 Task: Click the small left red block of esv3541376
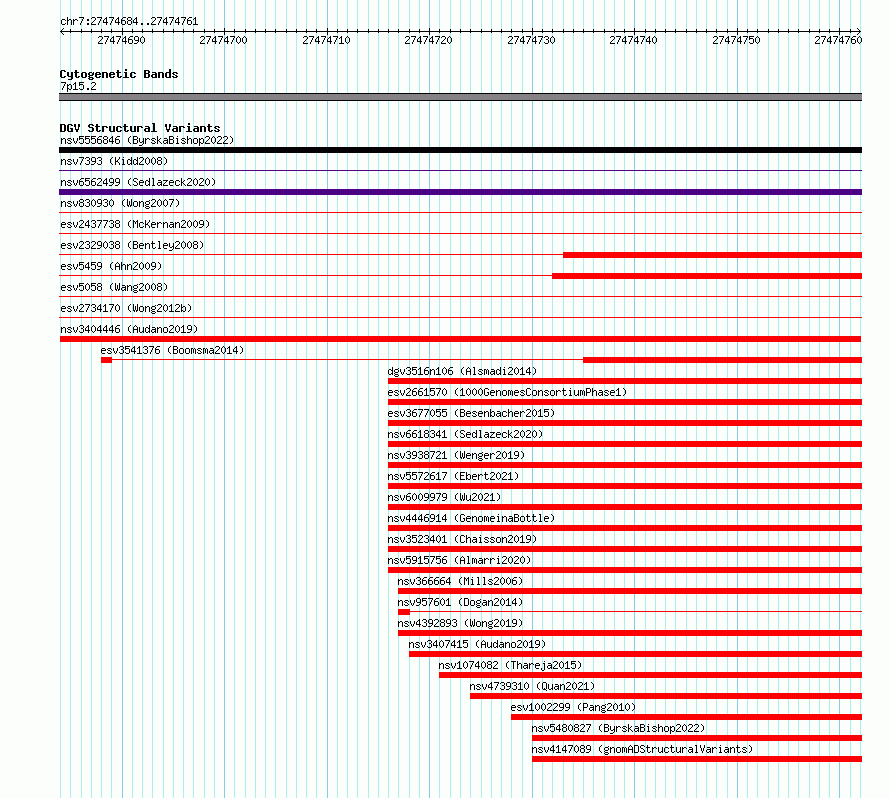tap(106, 360)
